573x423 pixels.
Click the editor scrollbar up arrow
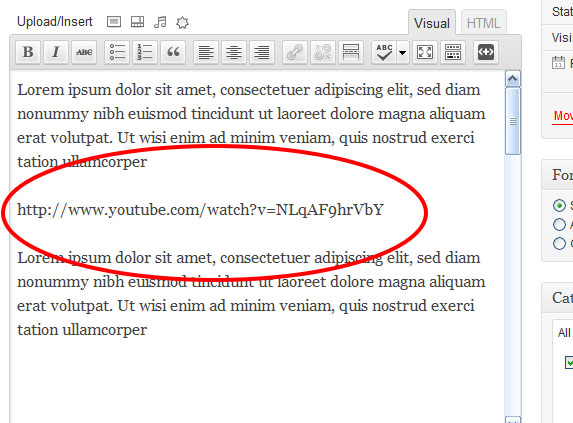tap(512, 79)
